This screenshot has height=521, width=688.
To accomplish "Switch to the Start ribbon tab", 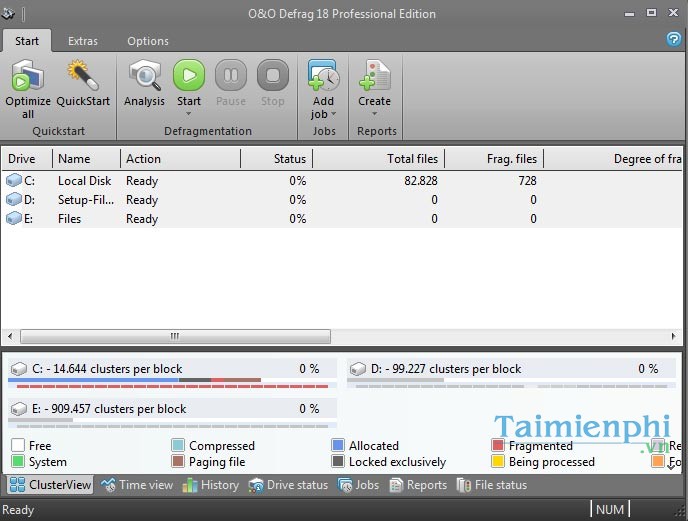I will point(27,41).
